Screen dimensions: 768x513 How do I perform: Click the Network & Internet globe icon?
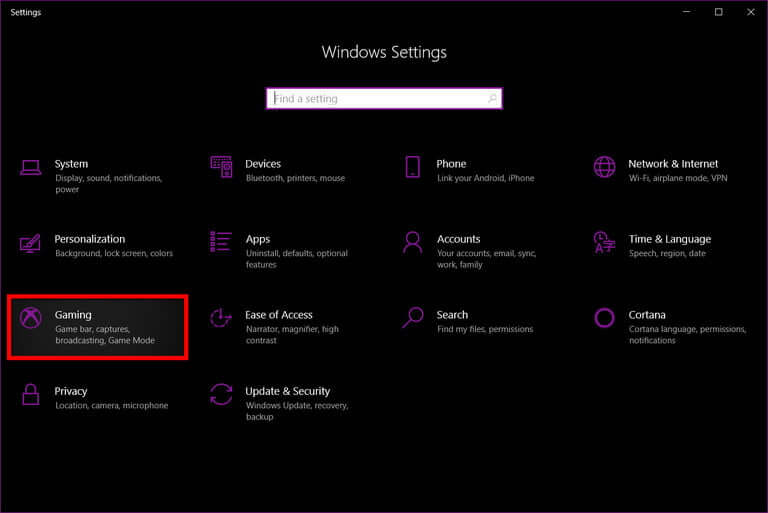[x=604, y=167]
